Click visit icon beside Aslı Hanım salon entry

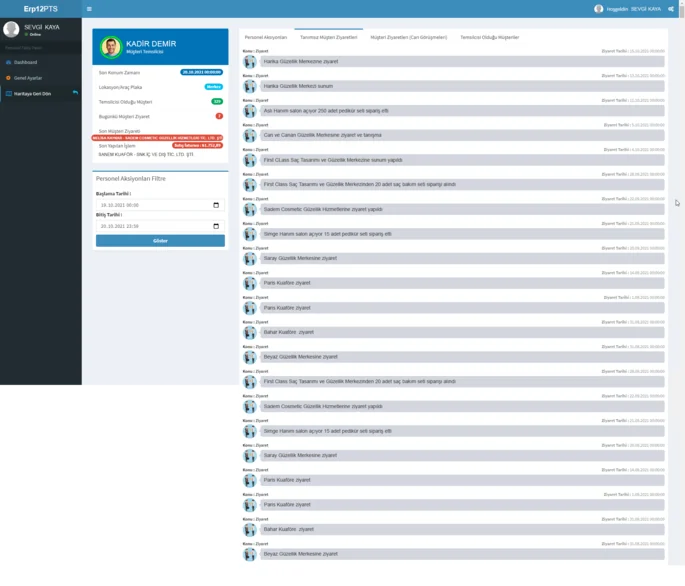(x=249, y=111)
